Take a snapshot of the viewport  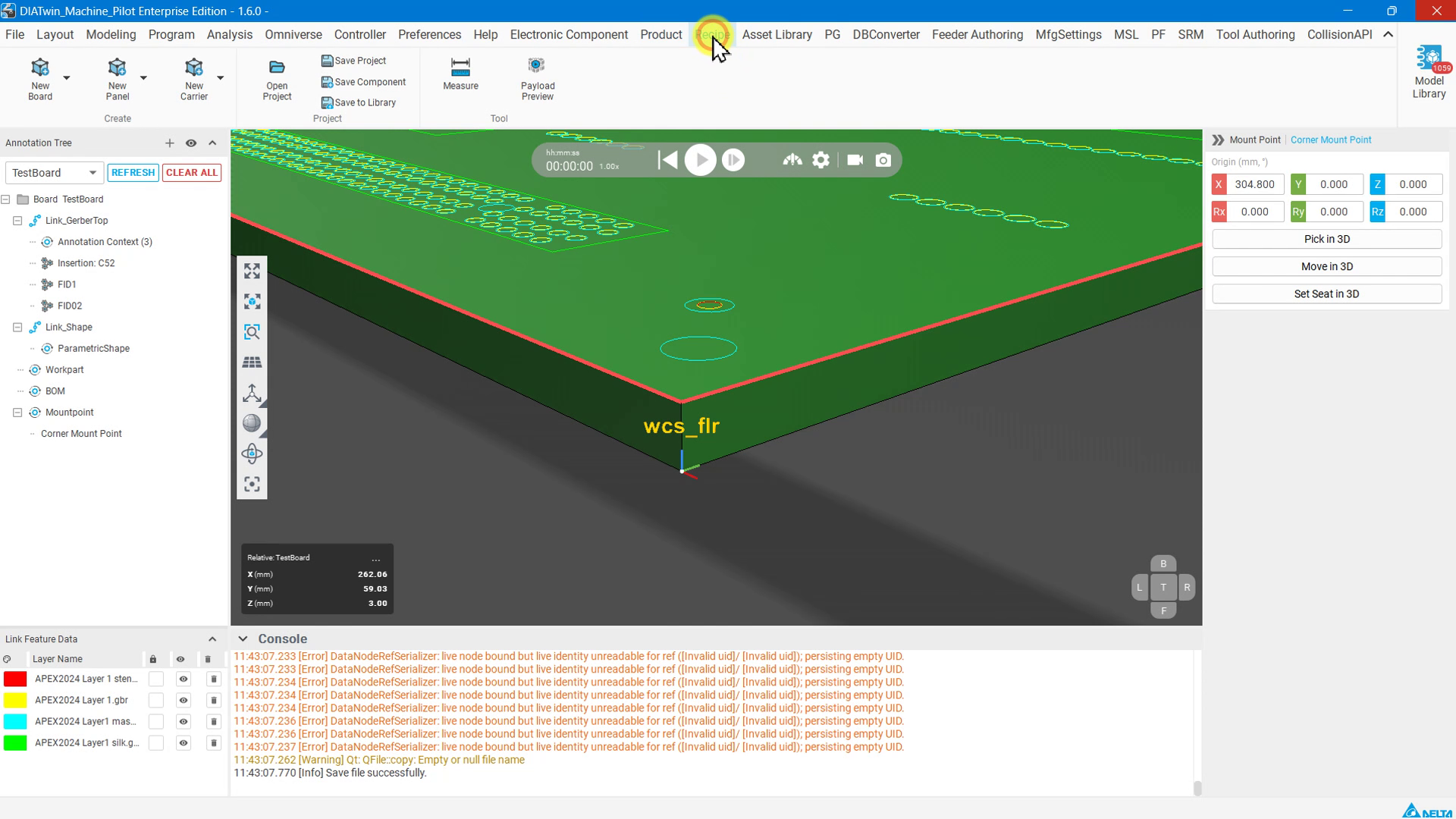click(883, 160)
